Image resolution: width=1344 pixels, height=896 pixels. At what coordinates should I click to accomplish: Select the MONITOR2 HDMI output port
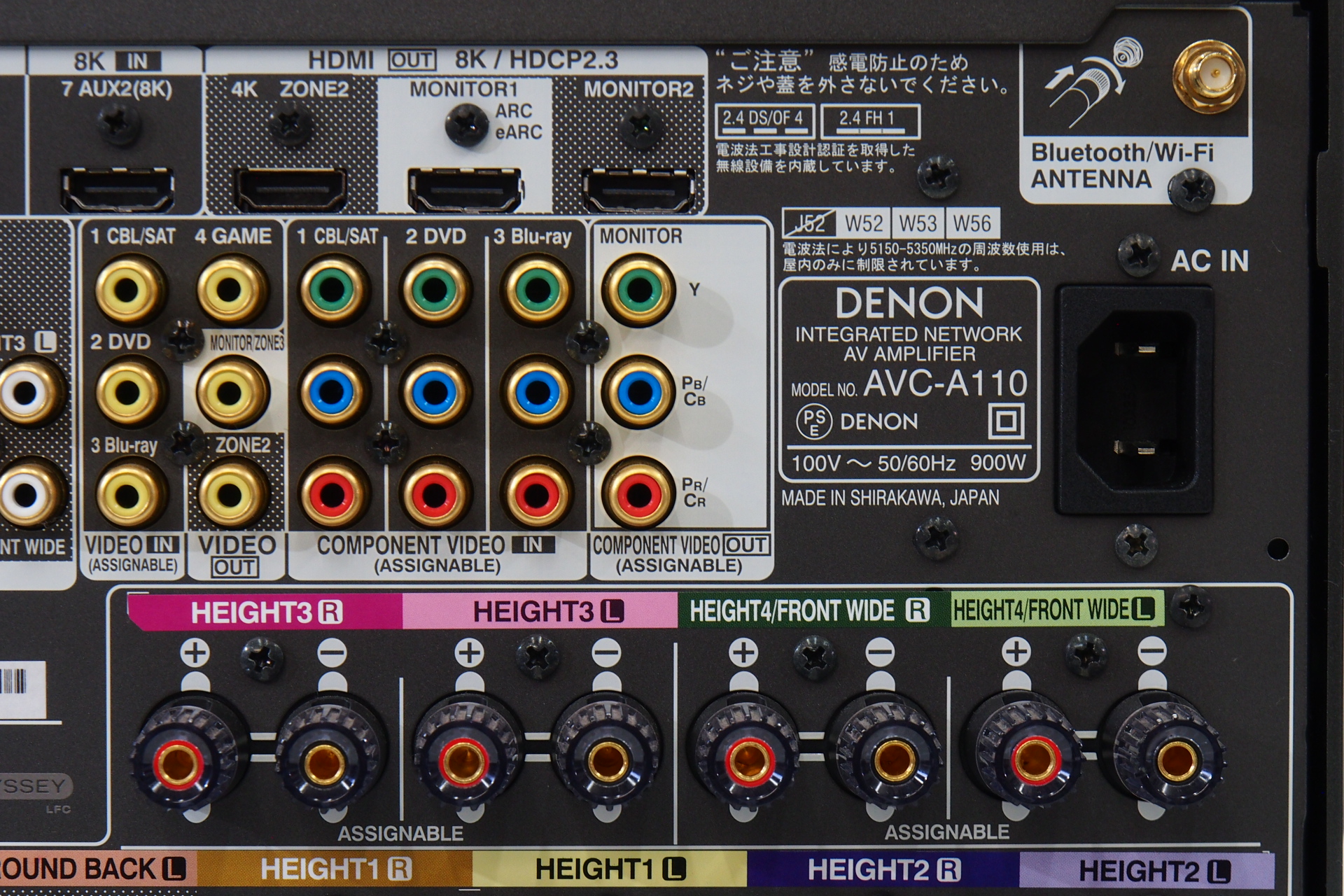(638, 190)
